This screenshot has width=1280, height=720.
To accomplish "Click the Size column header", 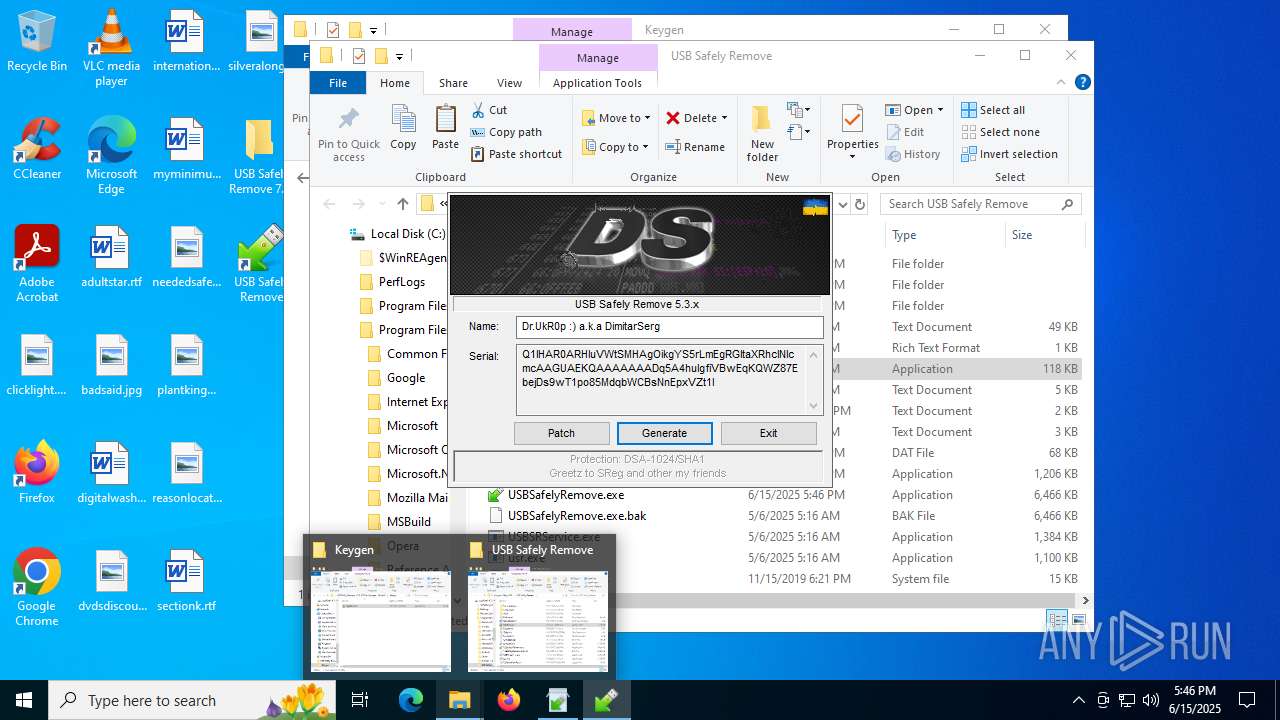I will (1044, 235).
